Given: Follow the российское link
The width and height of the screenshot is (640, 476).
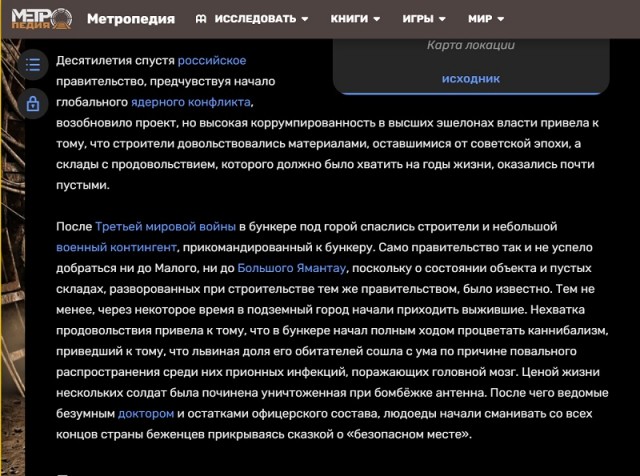Looking at the screenshot, I should tap(212, 60).
